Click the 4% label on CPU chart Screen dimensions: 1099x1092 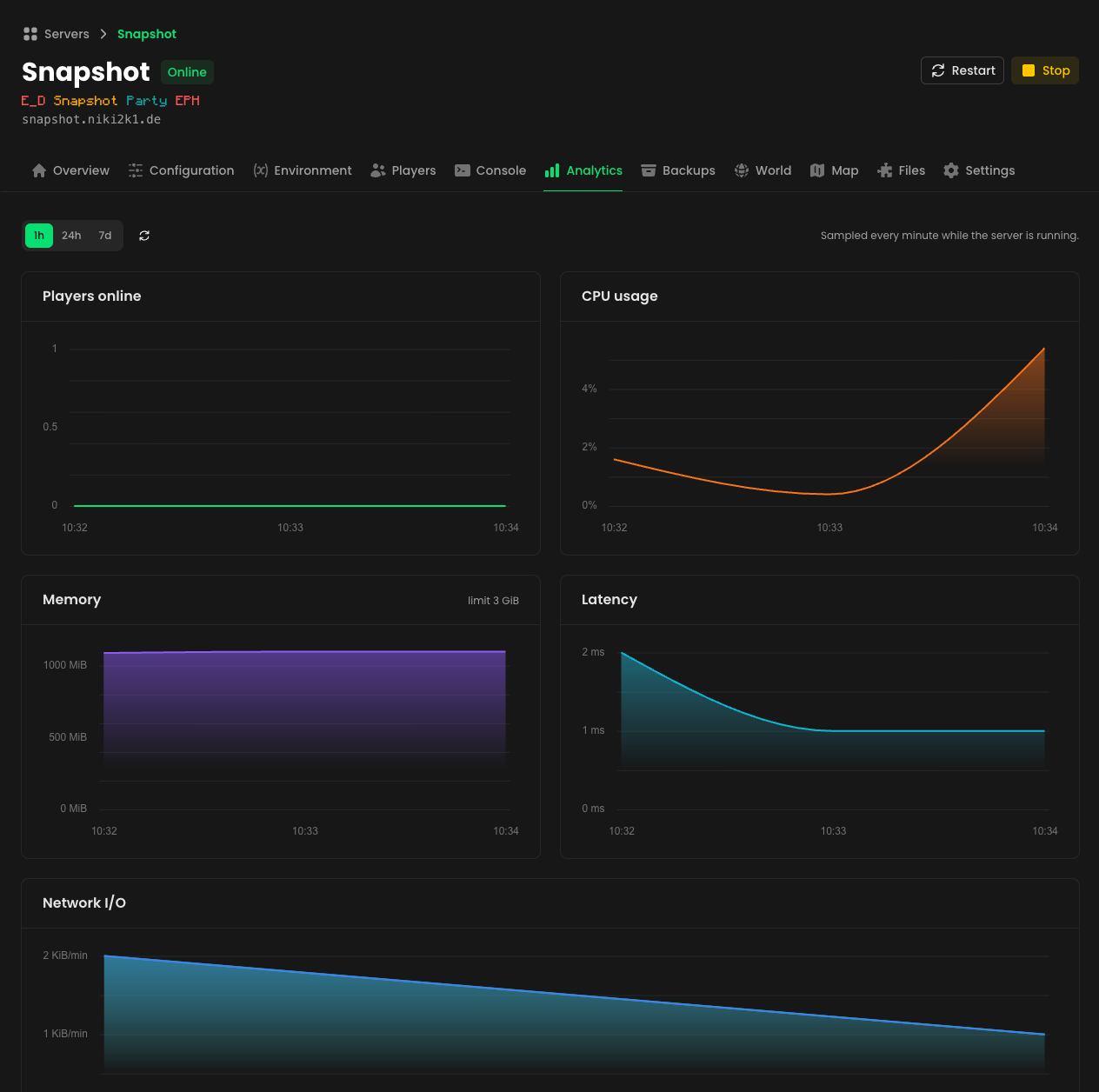(589, 389)
